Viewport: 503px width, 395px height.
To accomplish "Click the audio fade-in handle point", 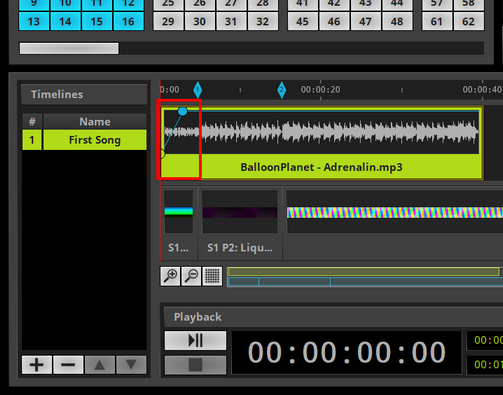I will 182,111.
